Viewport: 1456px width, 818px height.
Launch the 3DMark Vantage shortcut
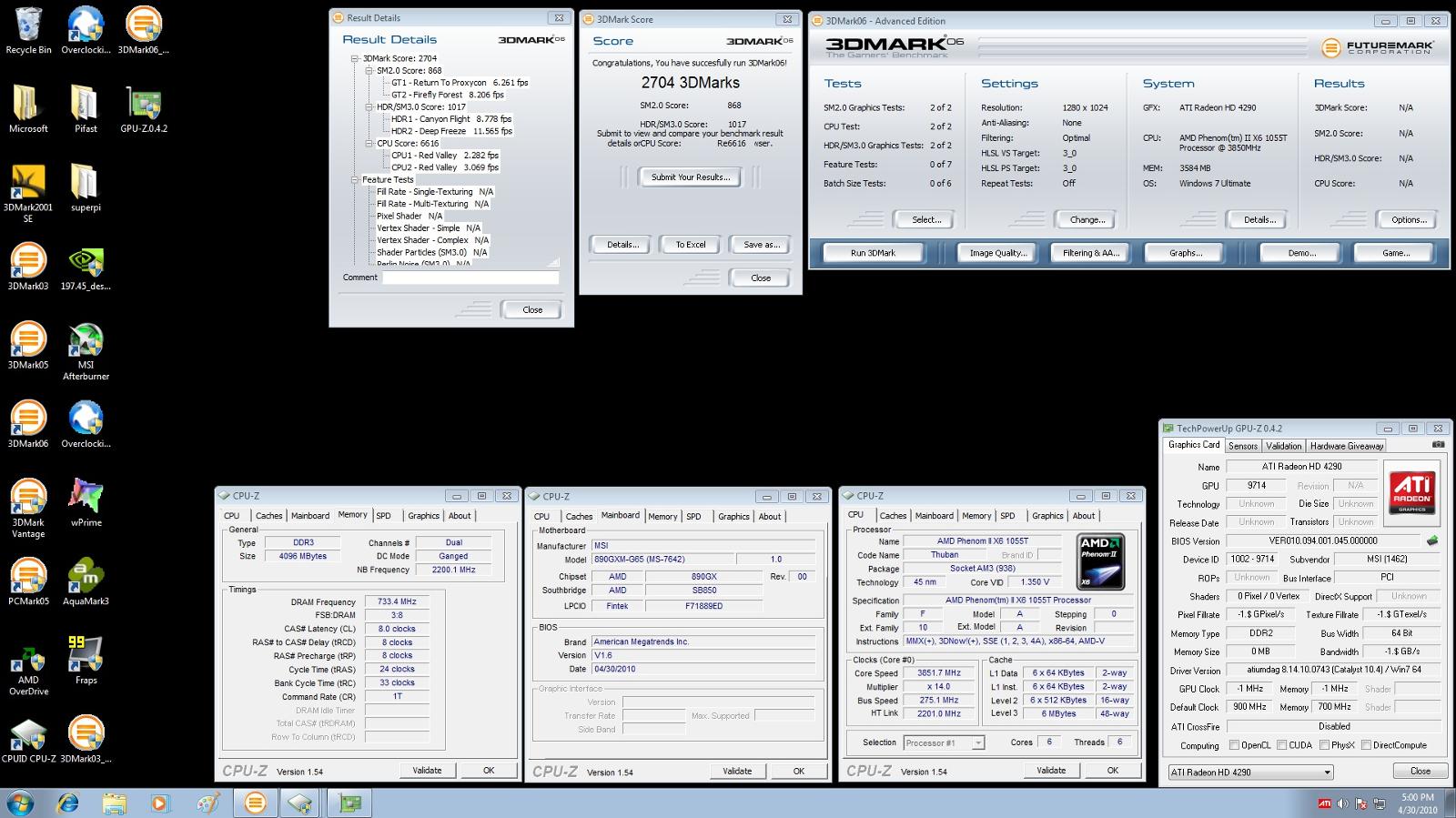[x=28, y=509]
